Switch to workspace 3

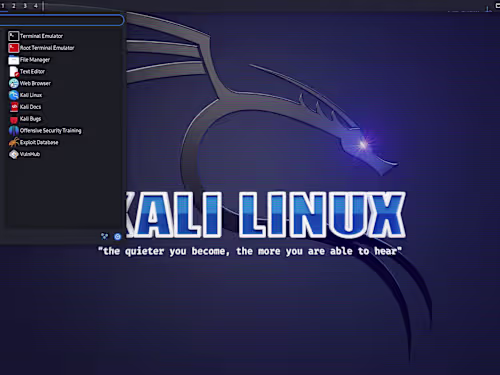(25, 6)
